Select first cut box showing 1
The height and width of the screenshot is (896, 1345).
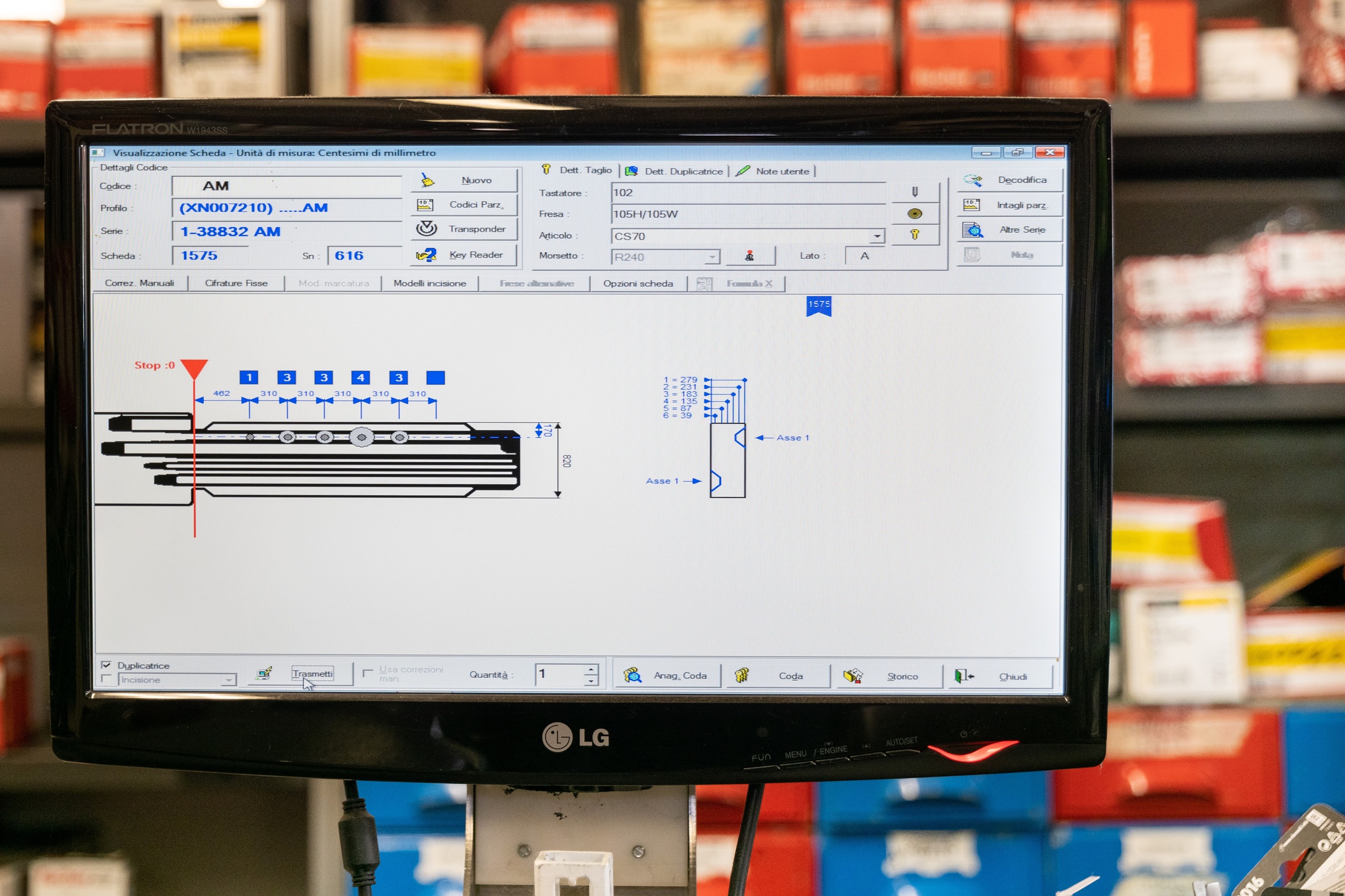[x=249, y=378]
